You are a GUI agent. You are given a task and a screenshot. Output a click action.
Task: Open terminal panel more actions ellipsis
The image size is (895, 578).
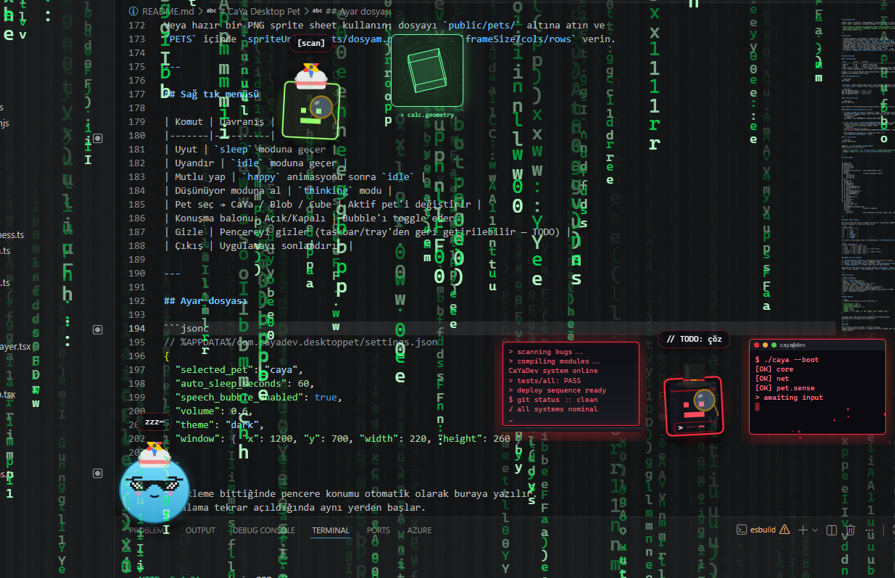[x=869, y=530]
